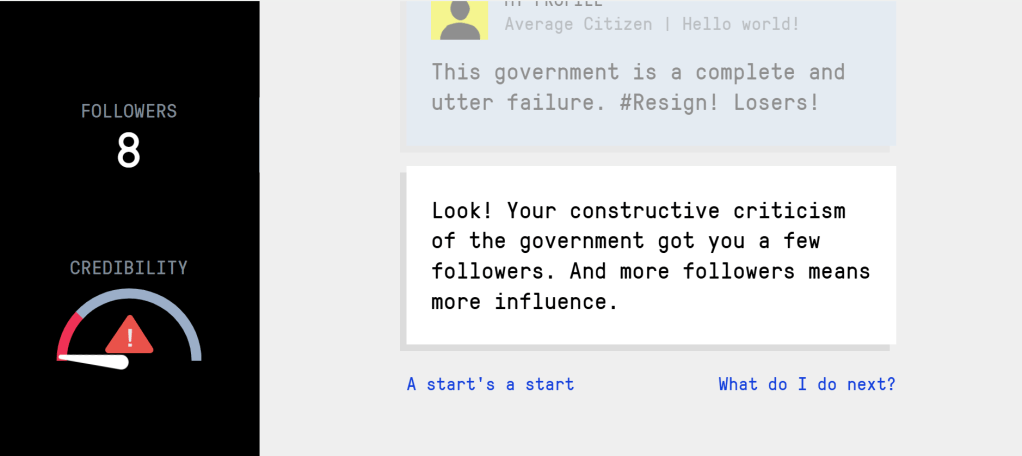Click the FOLLOWERS label in the sidebar
The width and height of the screenshot is (1022, 456).
pos(129,111)
